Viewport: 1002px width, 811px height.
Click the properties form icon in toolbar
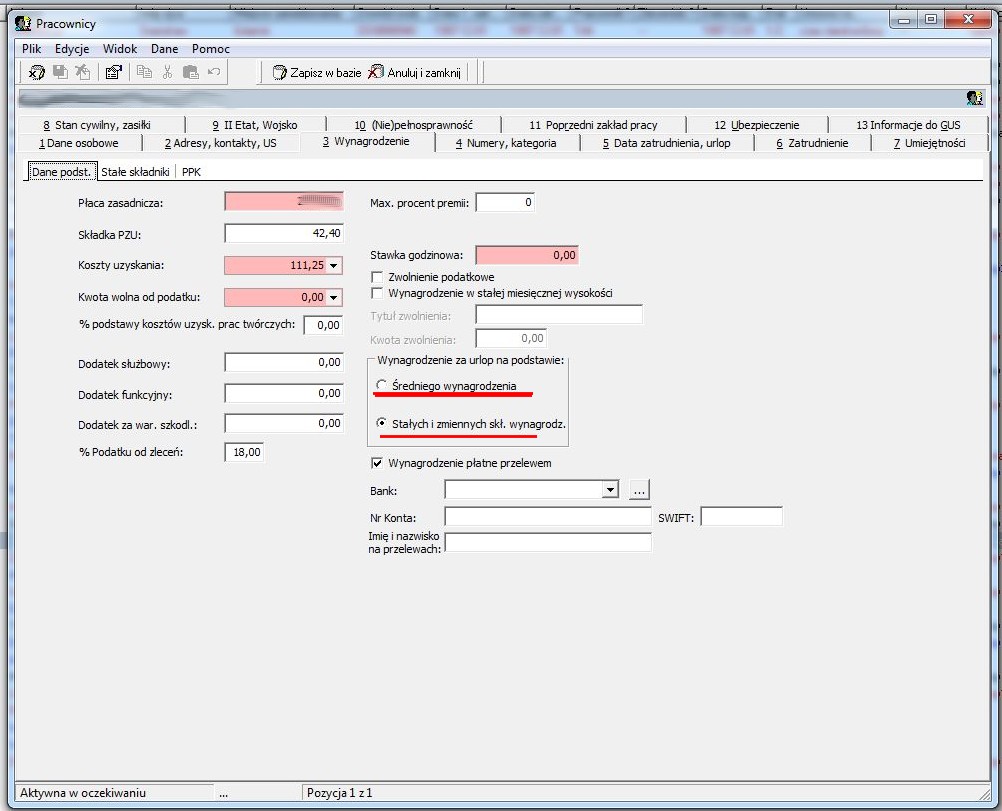(114, 72)
